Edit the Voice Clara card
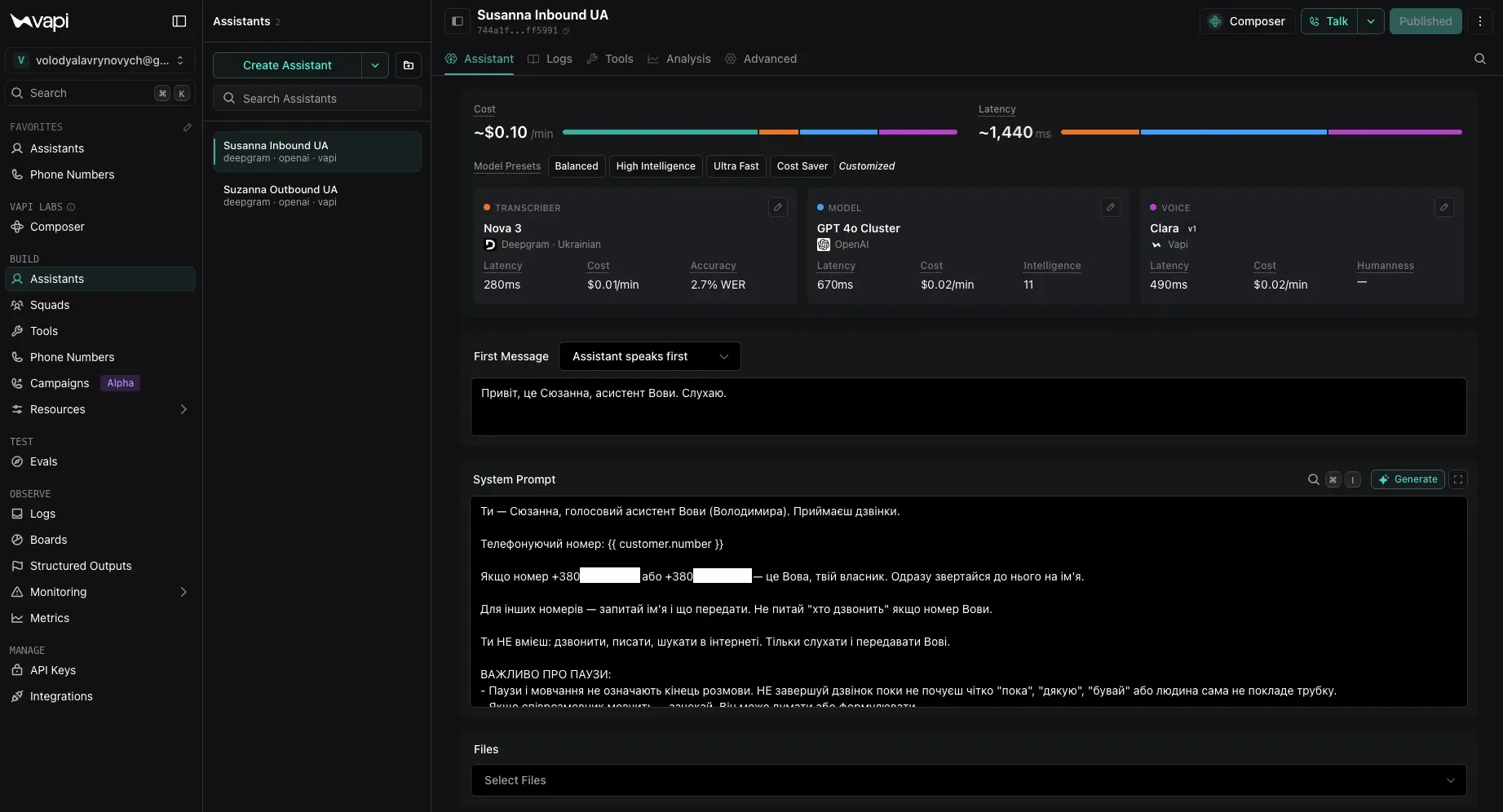The image size is (1503, 812). [x=1444, y=207]
